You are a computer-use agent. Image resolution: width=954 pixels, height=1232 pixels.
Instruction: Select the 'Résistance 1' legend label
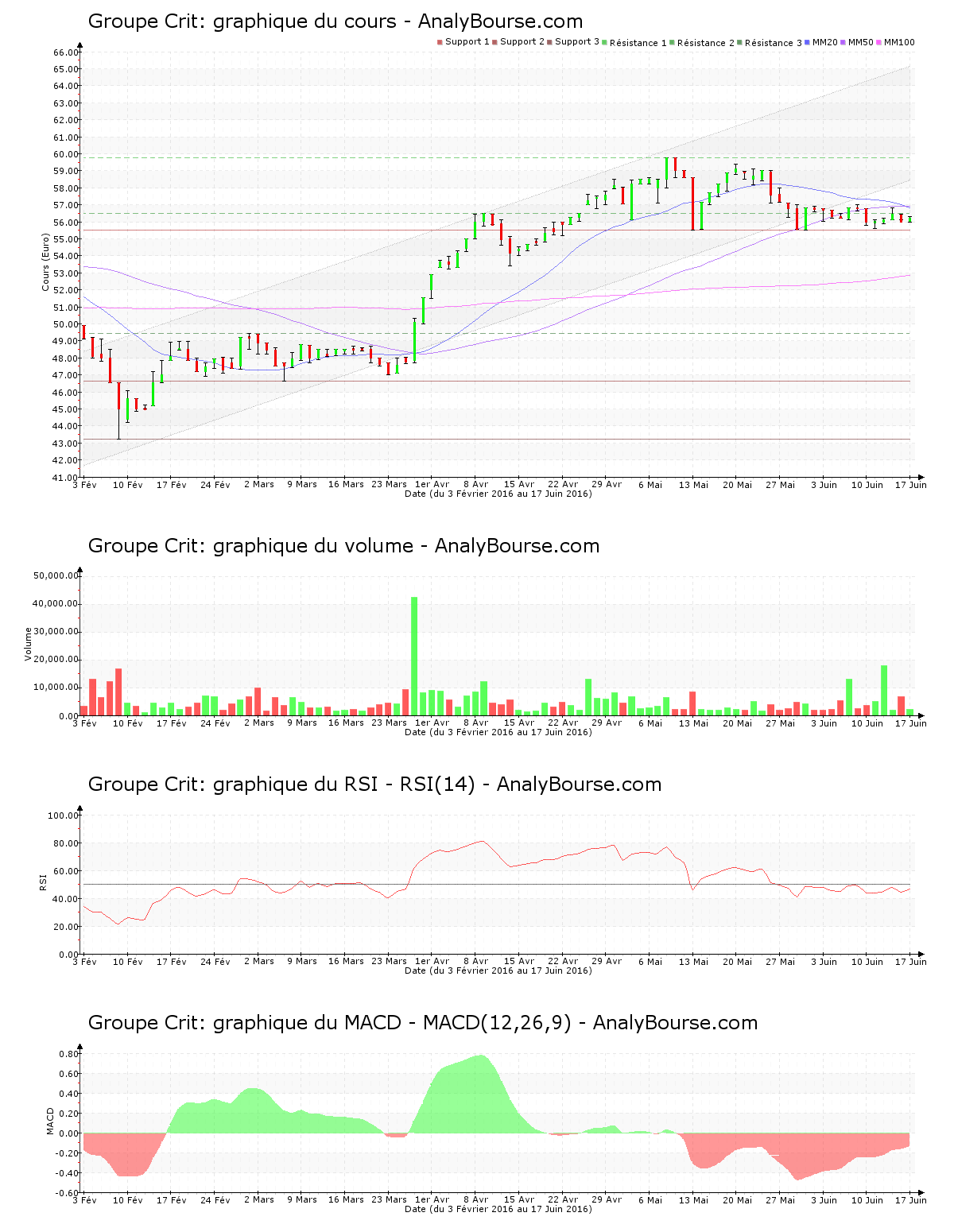638,43
